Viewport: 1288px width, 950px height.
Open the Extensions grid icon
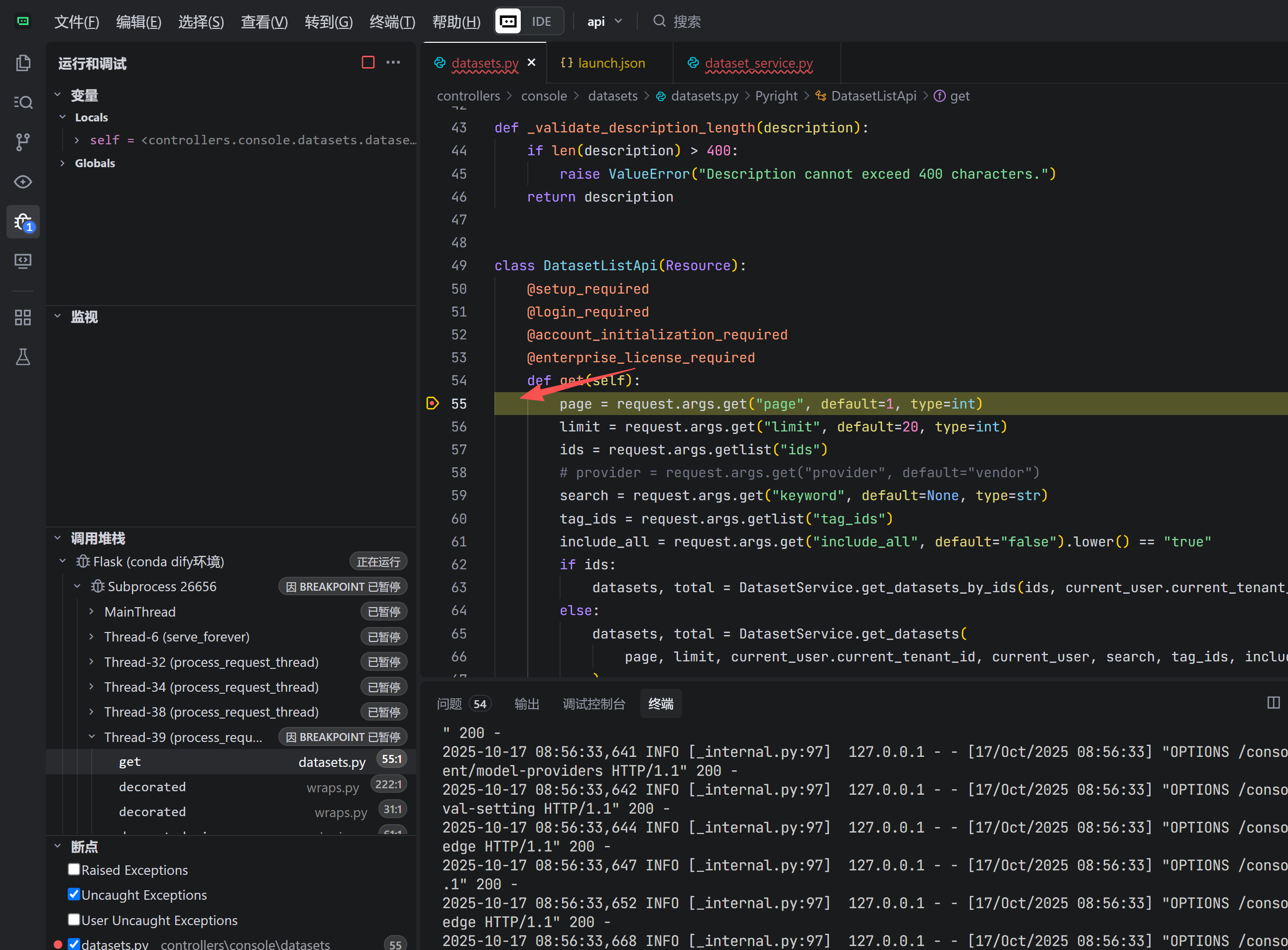click(23, 317)
